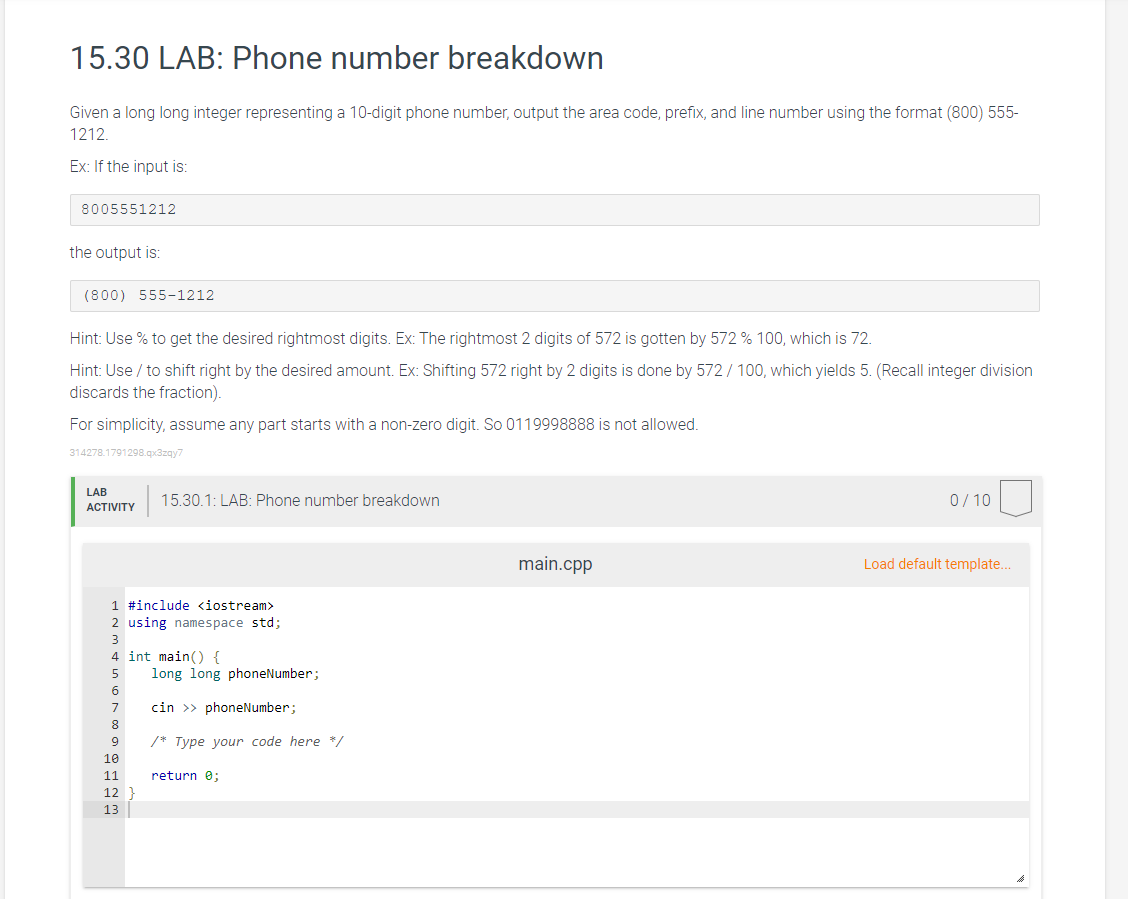This screenshot has width=1128, height=899.
Task: Click the example output box showing (800) 555-1212
Action: coord(555,296)
